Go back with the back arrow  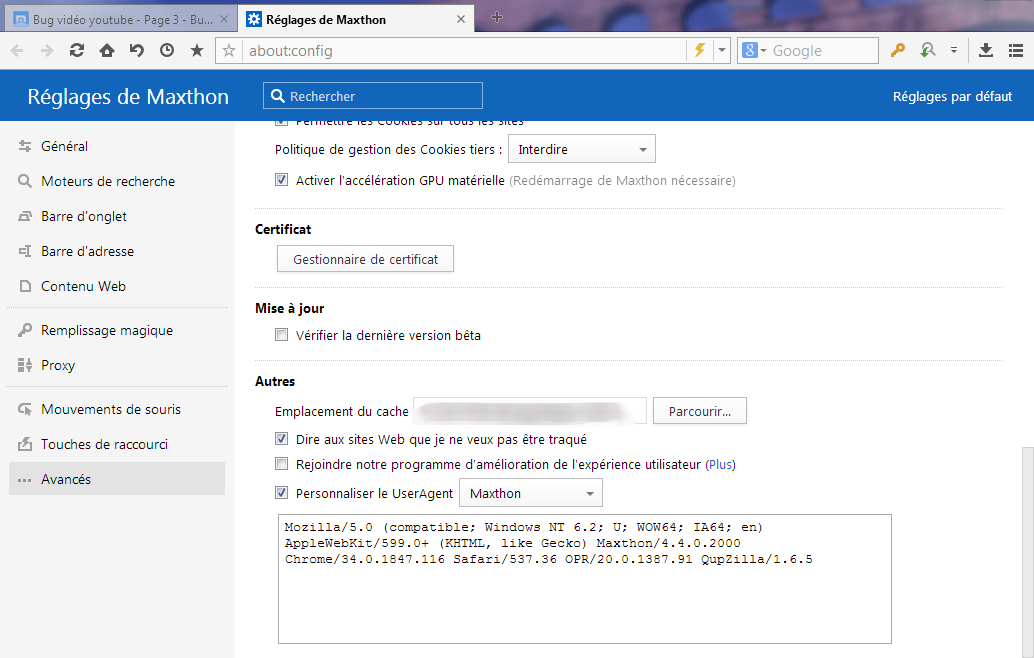click(17, 50)
